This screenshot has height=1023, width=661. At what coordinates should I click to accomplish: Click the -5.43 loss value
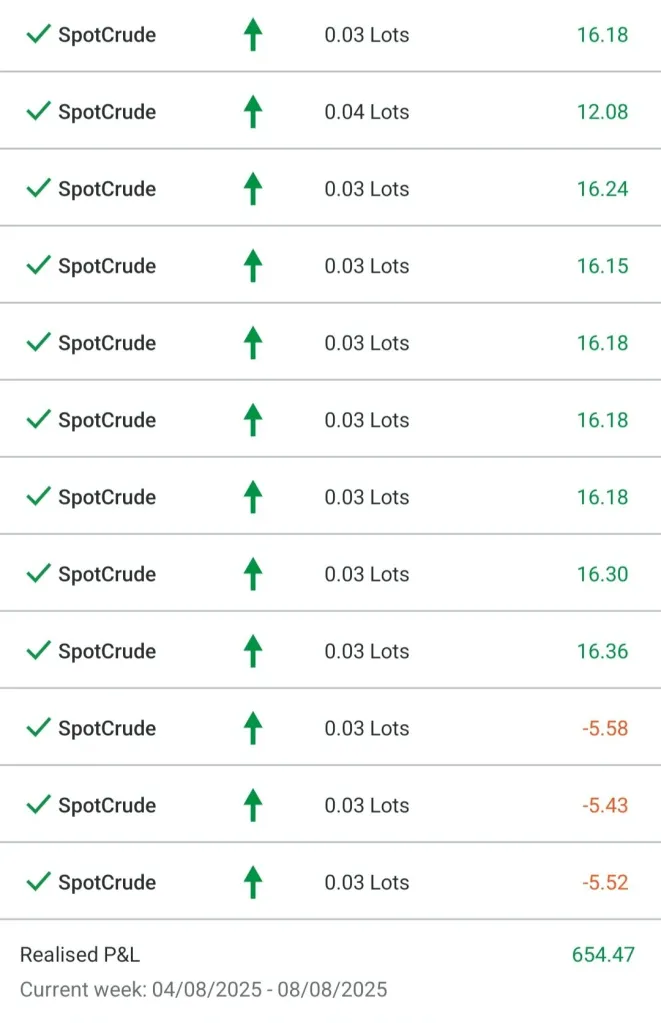(x=605, y=805)
